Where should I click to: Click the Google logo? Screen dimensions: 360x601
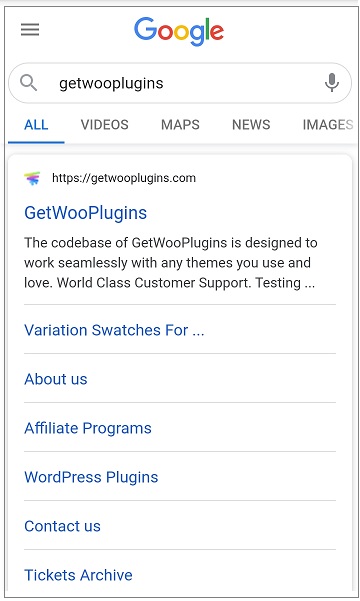pos(179,31)
